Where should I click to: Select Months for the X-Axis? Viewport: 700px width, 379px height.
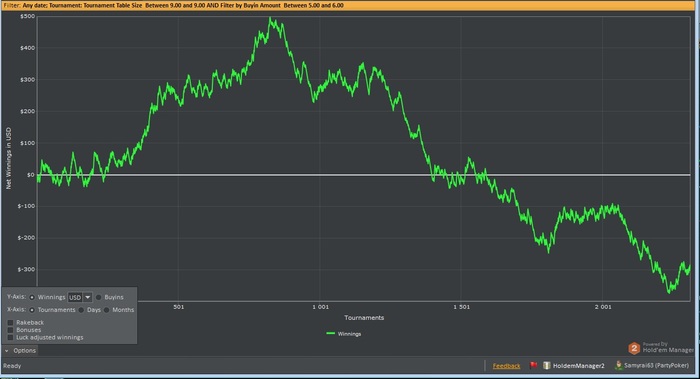click(x=107, y=310)
